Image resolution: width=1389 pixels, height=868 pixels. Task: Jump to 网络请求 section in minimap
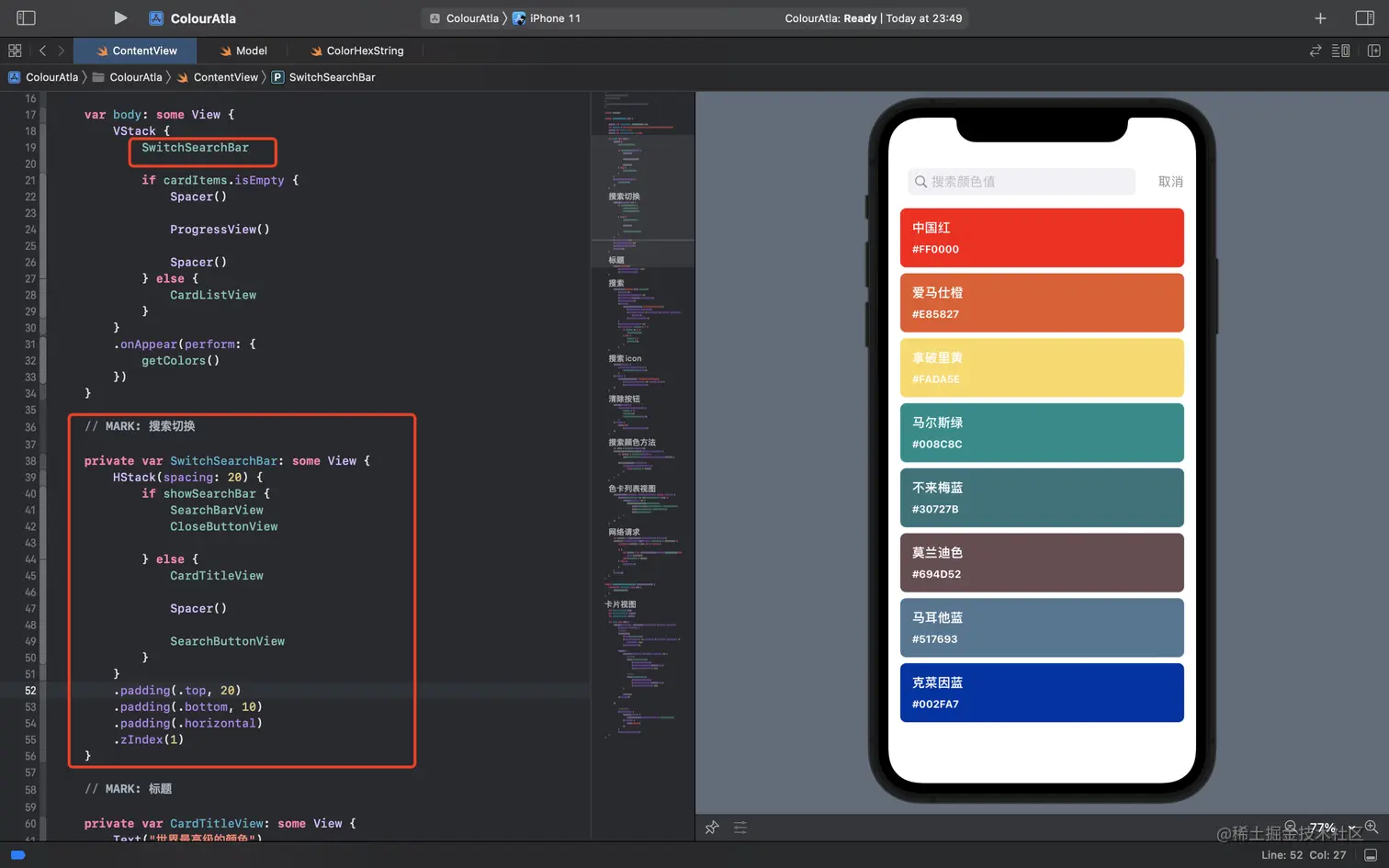pos(625,532)
